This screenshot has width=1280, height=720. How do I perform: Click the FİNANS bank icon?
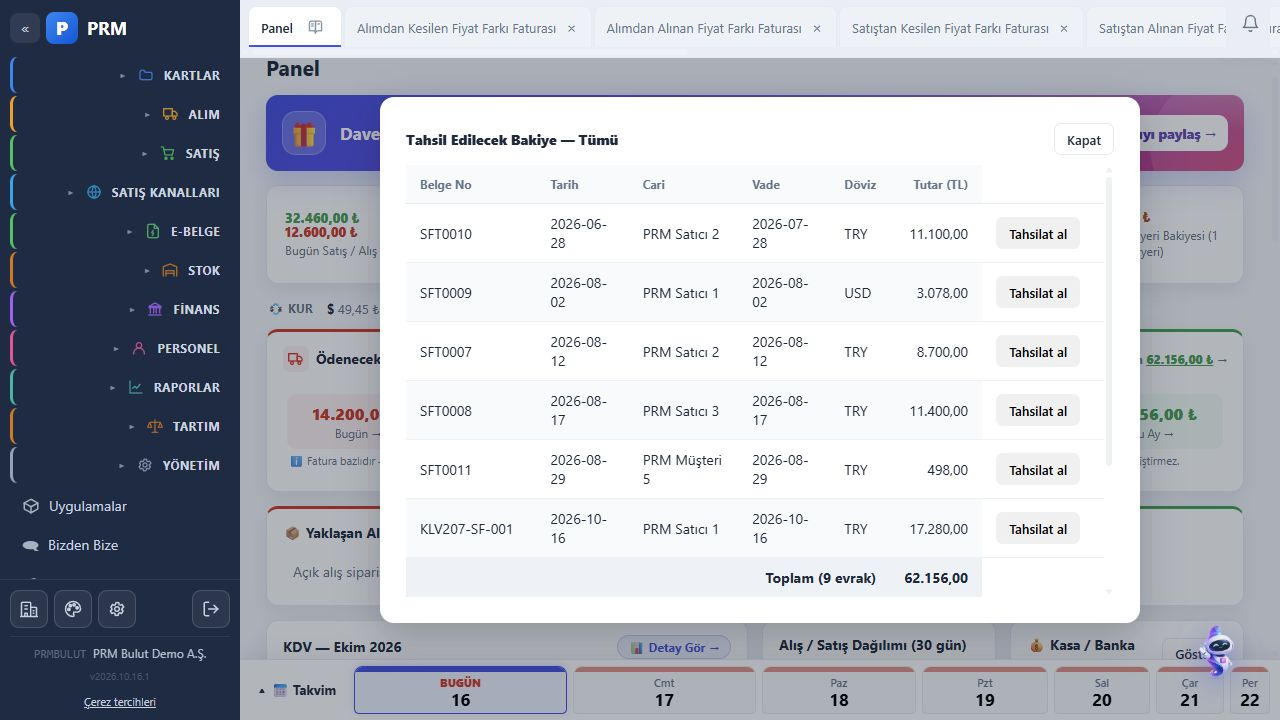pos(155,309)
